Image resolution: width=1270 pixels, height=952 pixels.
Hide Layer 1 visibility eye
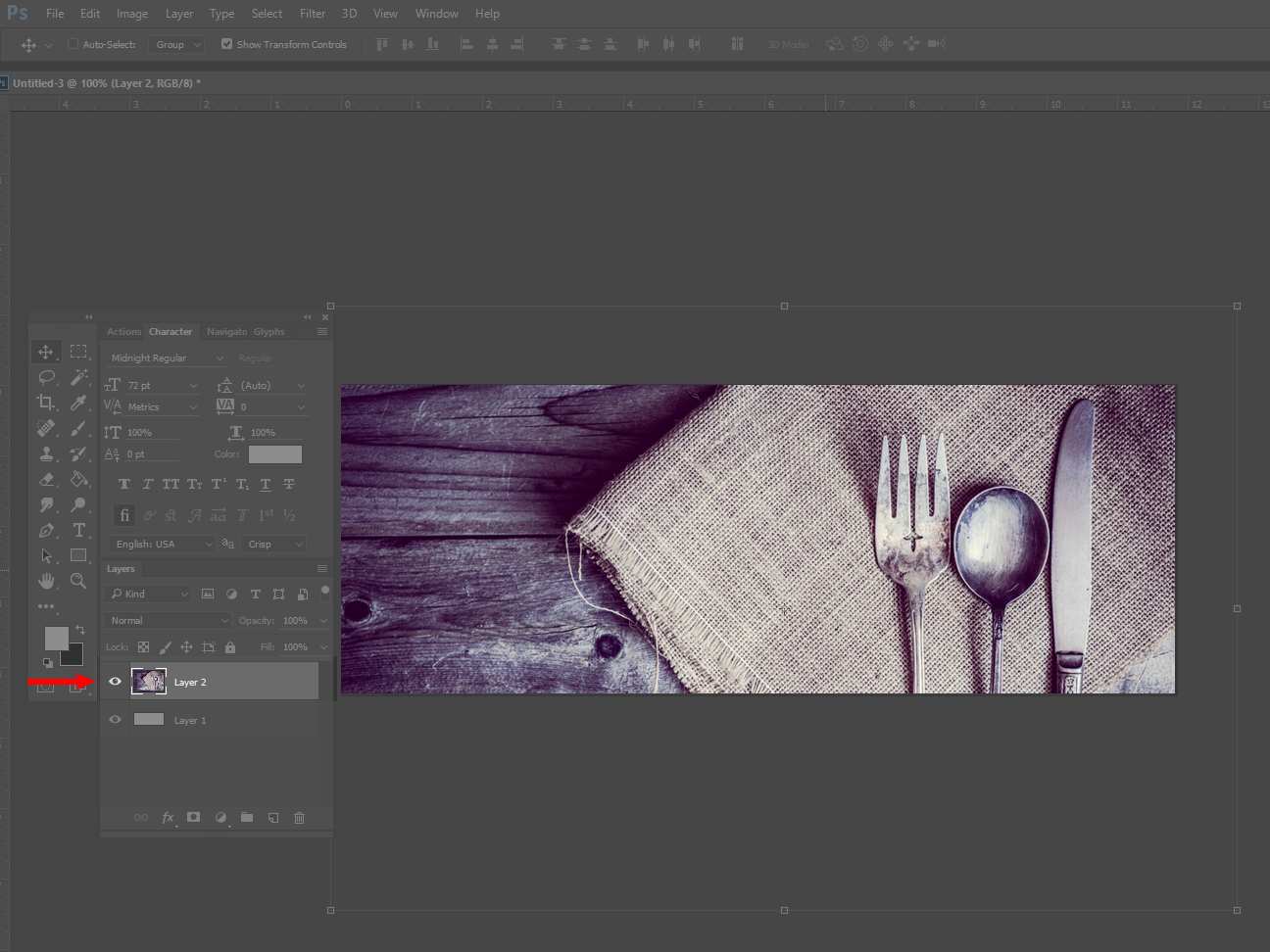coord(115,720)
